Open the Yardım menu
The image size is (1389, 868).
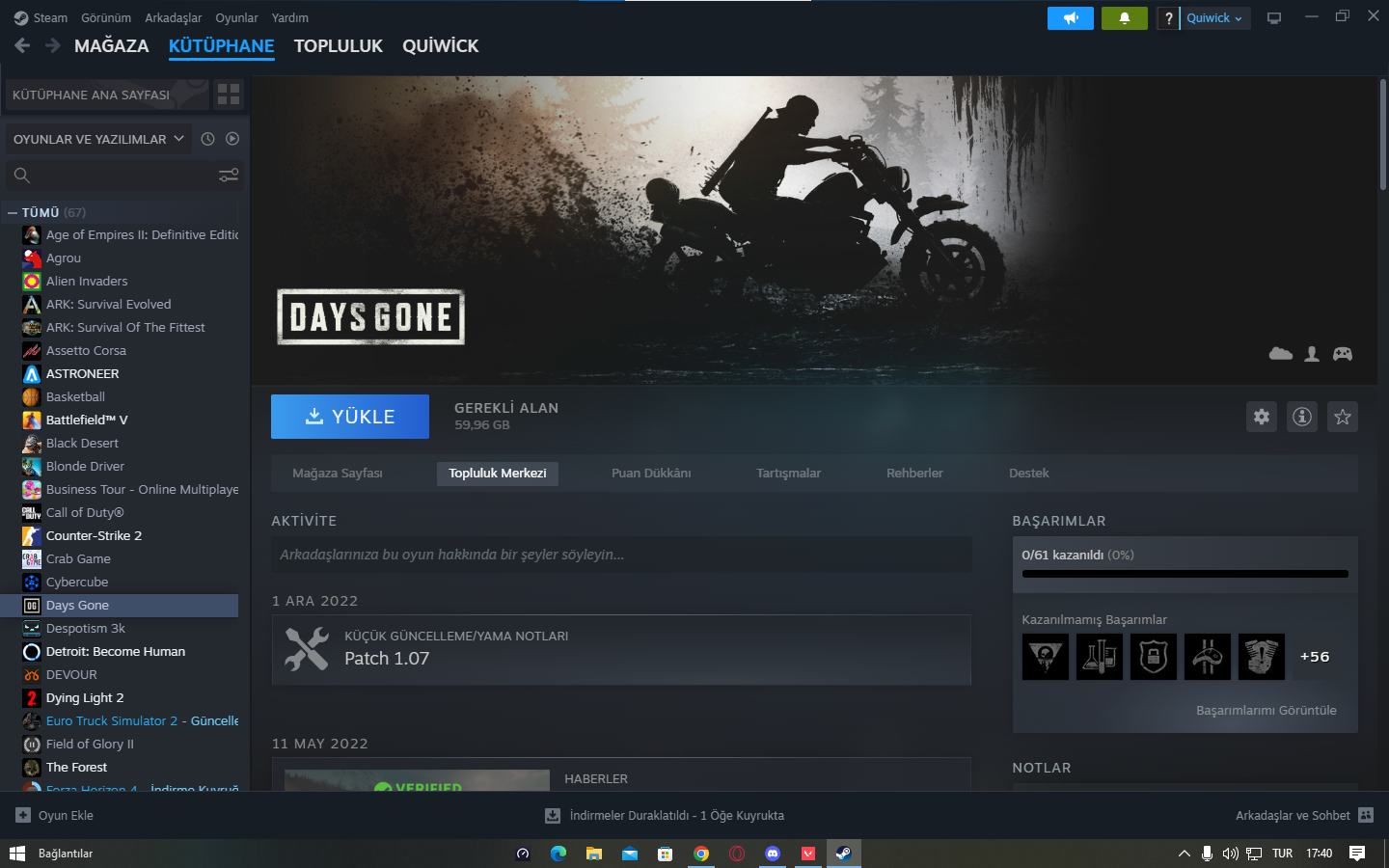[x=290, y=17]
